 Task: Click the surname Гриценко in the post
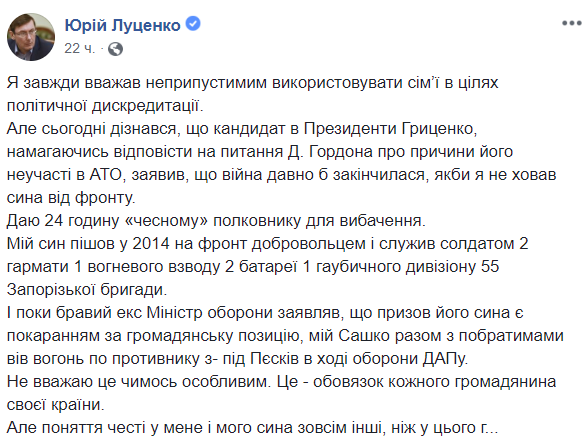pyautogui.click(x=440, y=129)
